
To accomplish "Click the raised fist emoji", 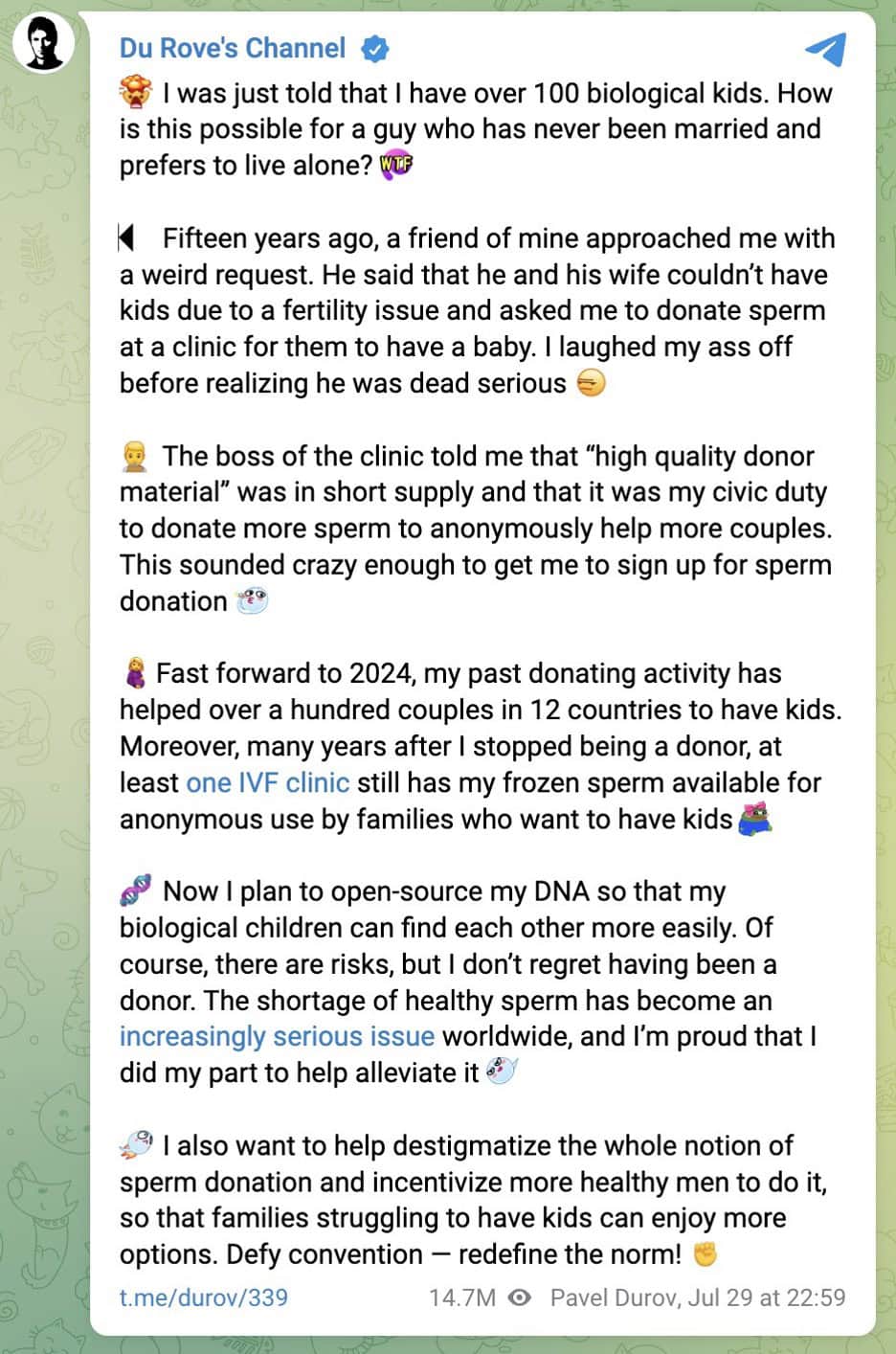I will pos(705,1253).
